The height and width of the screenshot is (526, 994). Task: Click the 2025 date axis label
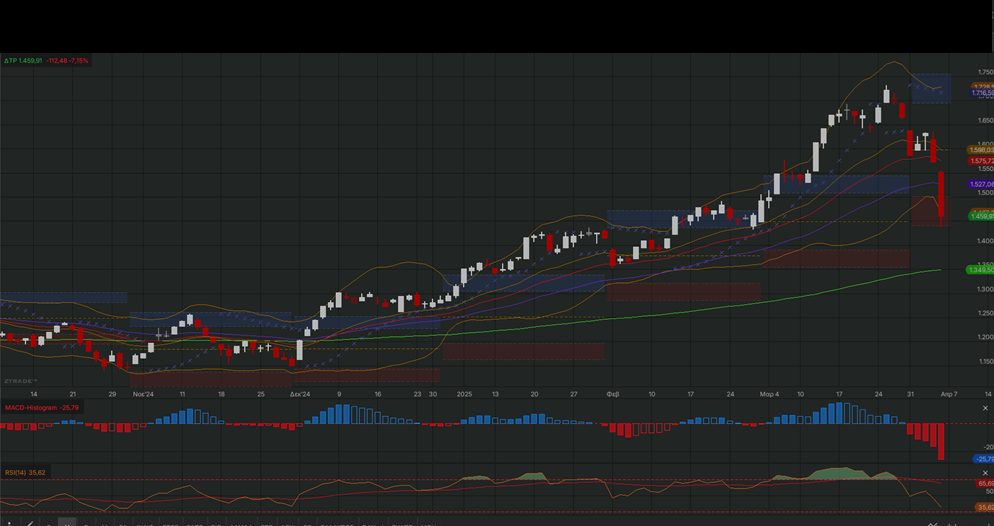click(465, 394)
